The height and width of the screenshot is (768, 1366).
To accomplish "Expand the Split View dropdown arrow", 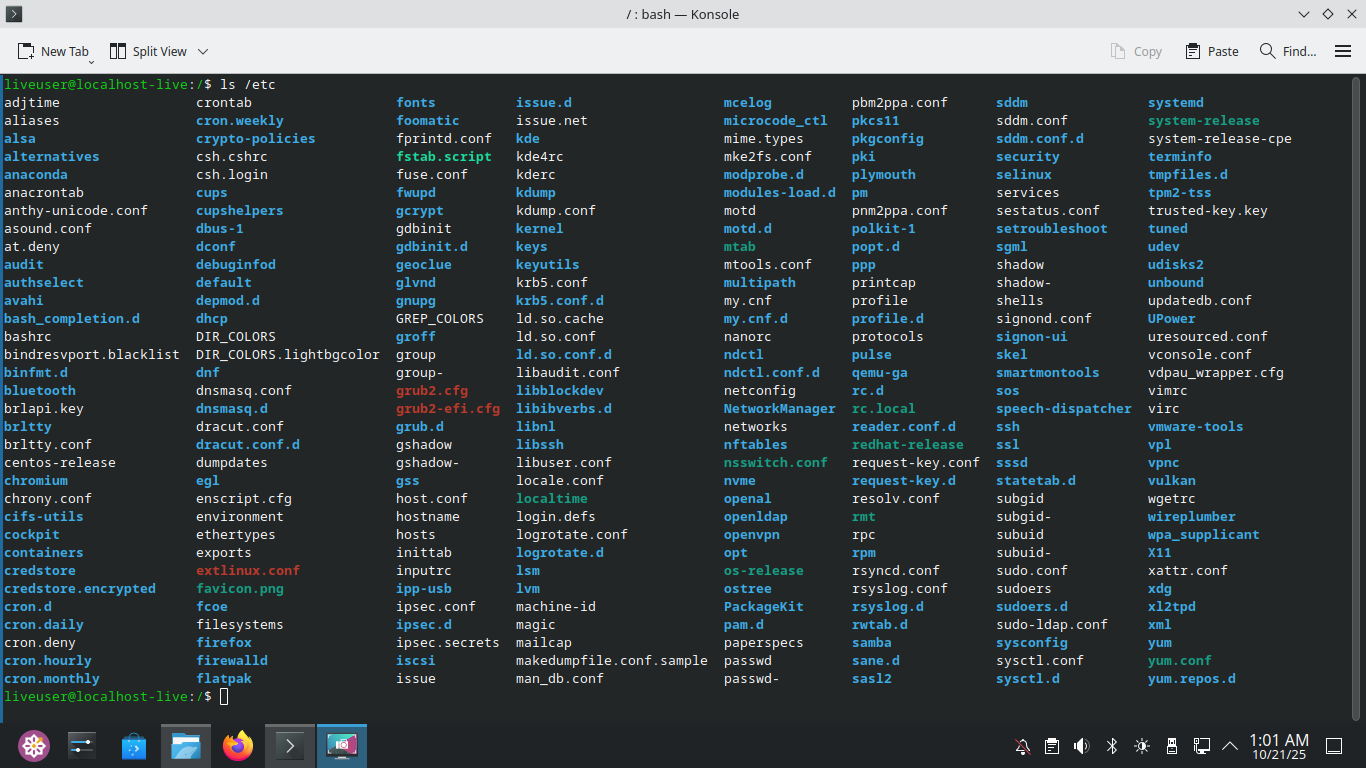I will click(x=203, y=51).
